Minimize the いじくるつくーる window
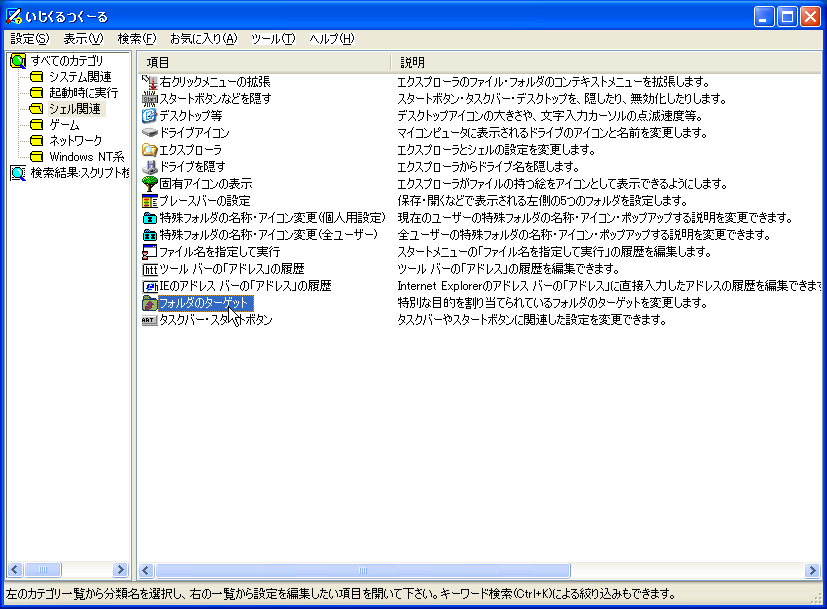The height and width of the screenshot is (609, 827). click(x=763, y=17)
